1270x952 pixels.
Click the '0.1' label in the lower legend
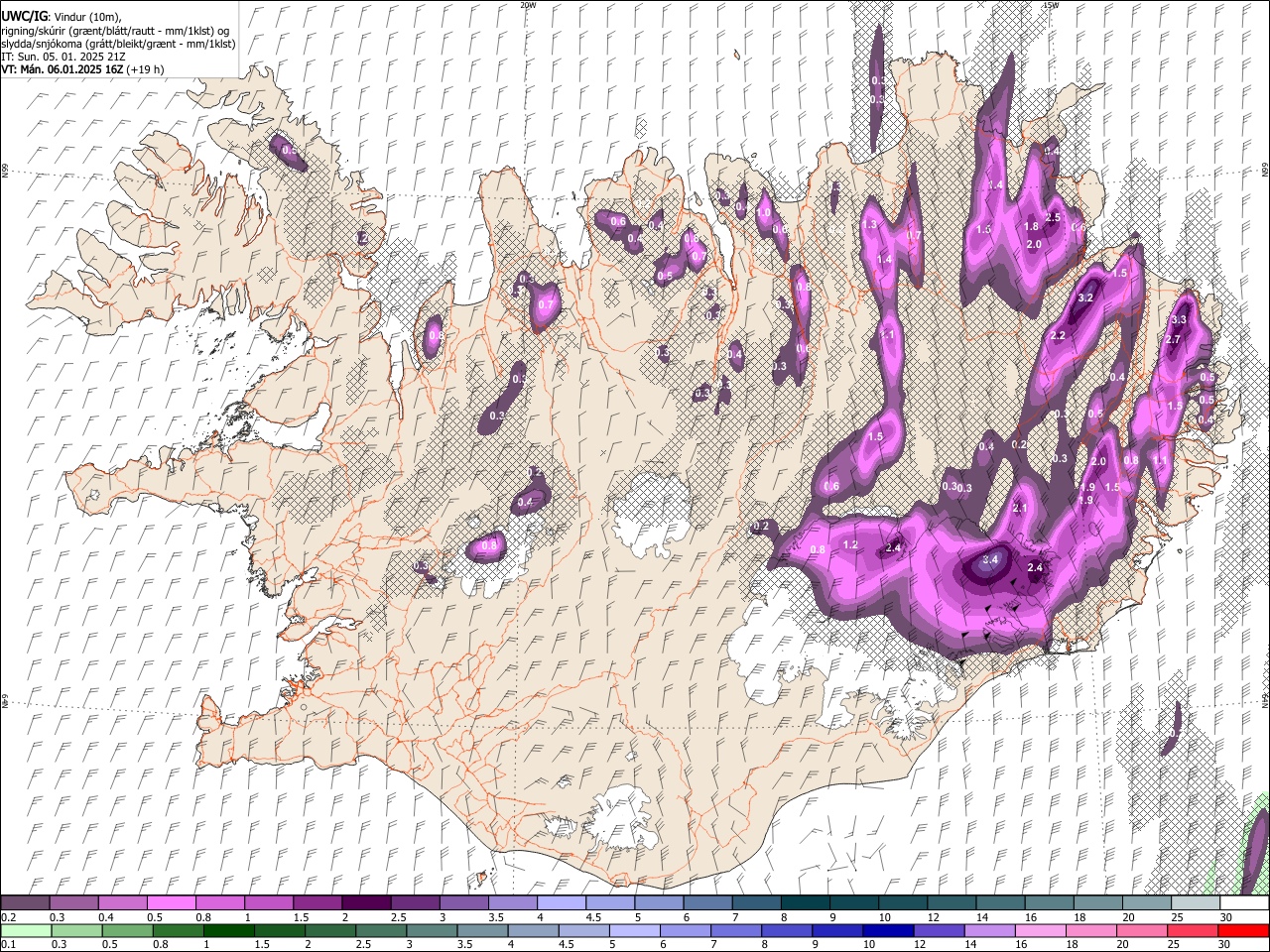8,944
